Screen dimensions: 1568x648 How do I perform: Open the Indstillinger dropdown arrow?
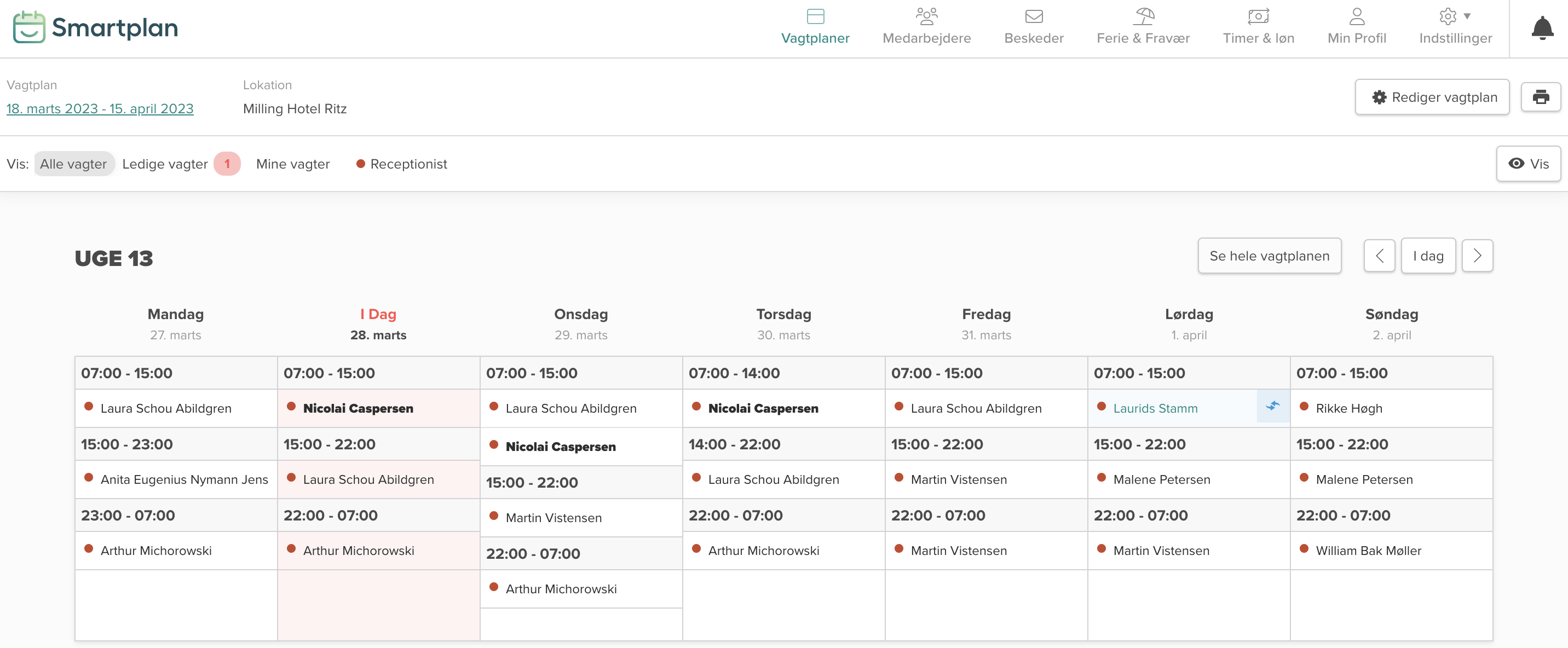[1466, 17]
